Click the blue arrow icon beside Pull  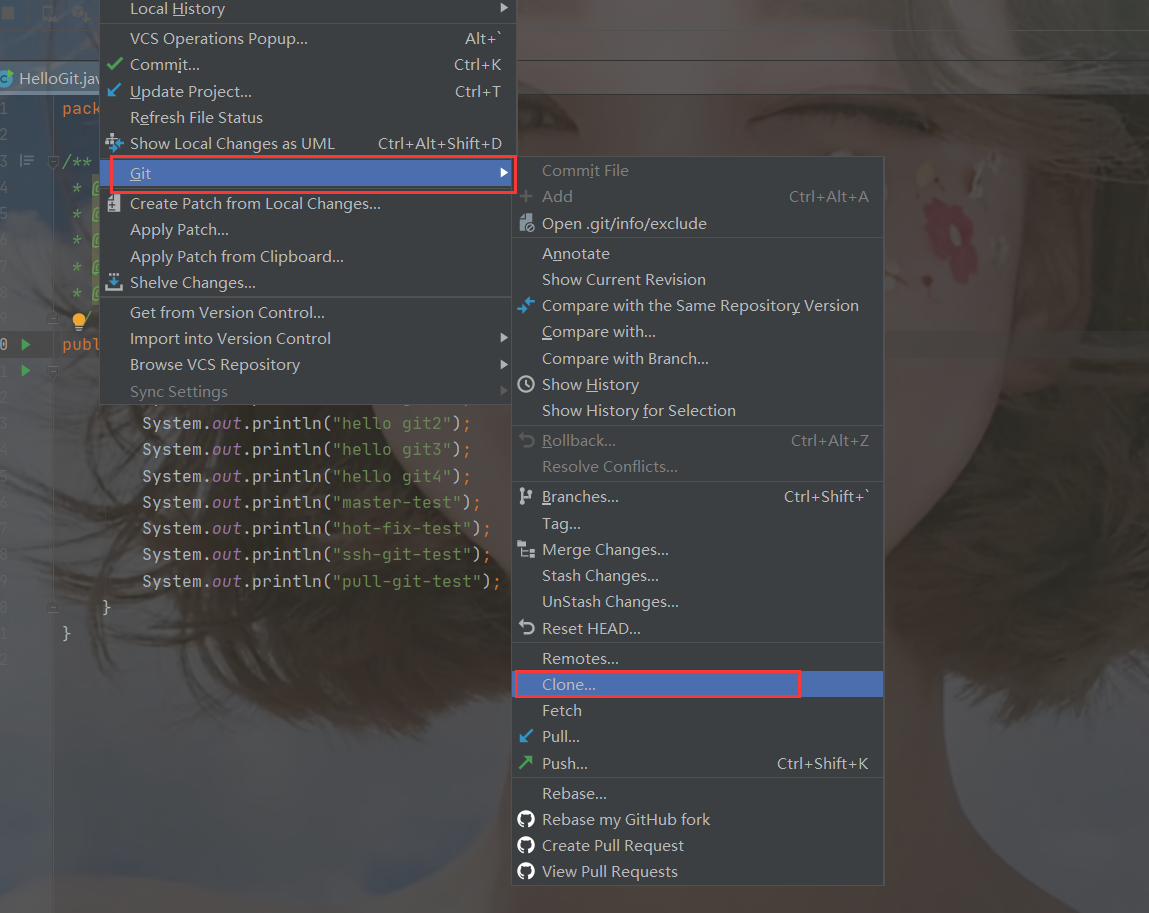coord(526,736)
